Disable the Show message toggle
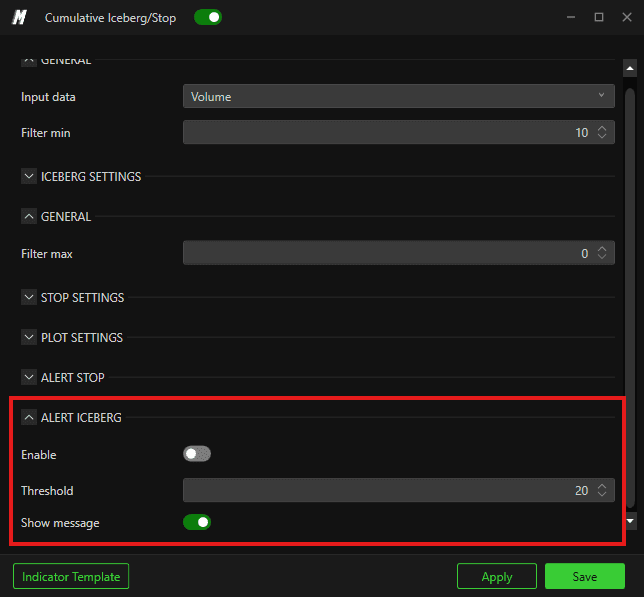The image size is (644, 597). (x=197, y=522)
